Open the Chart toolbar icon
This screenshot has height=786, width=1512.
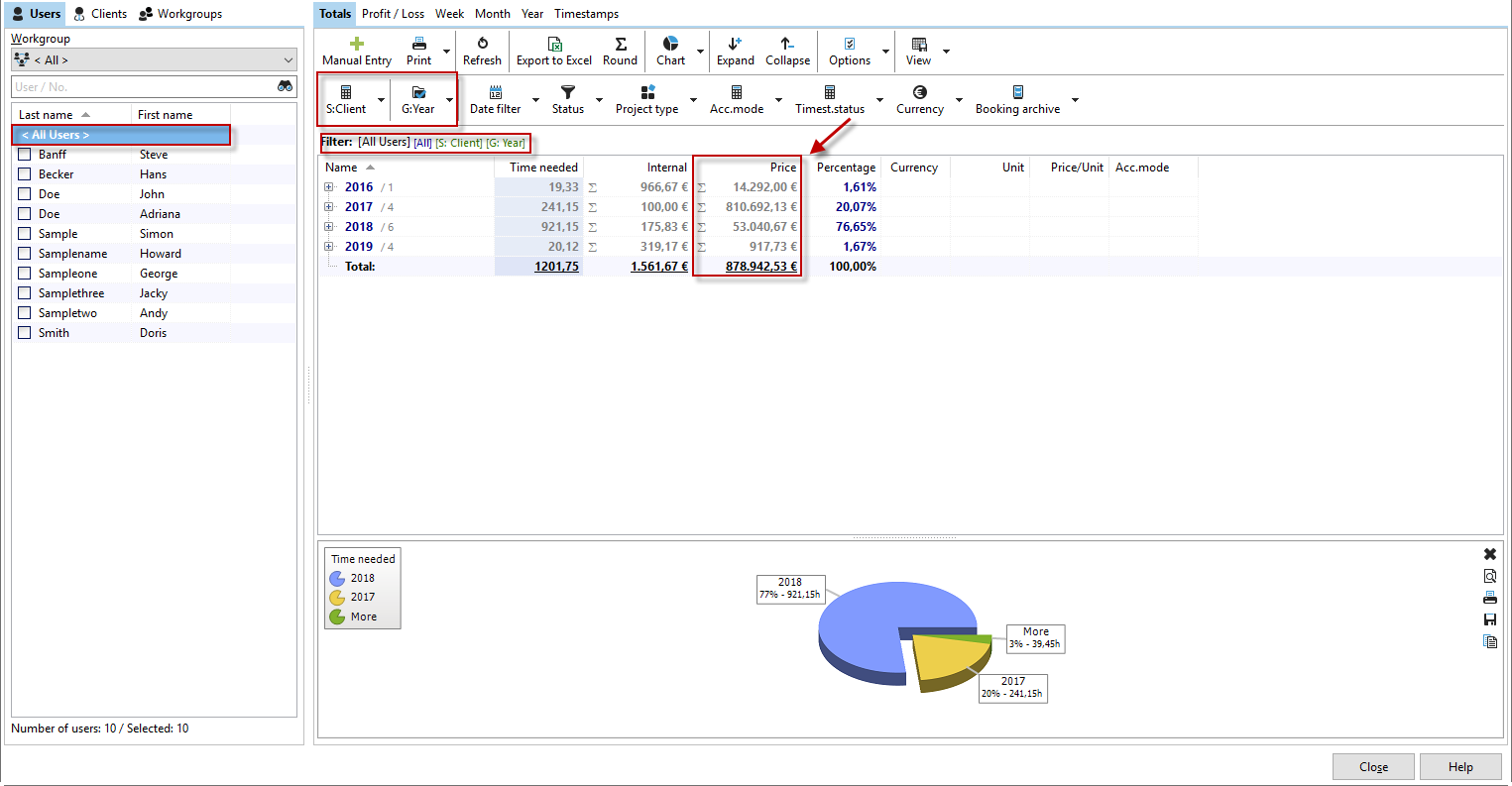tap(670, 44)
